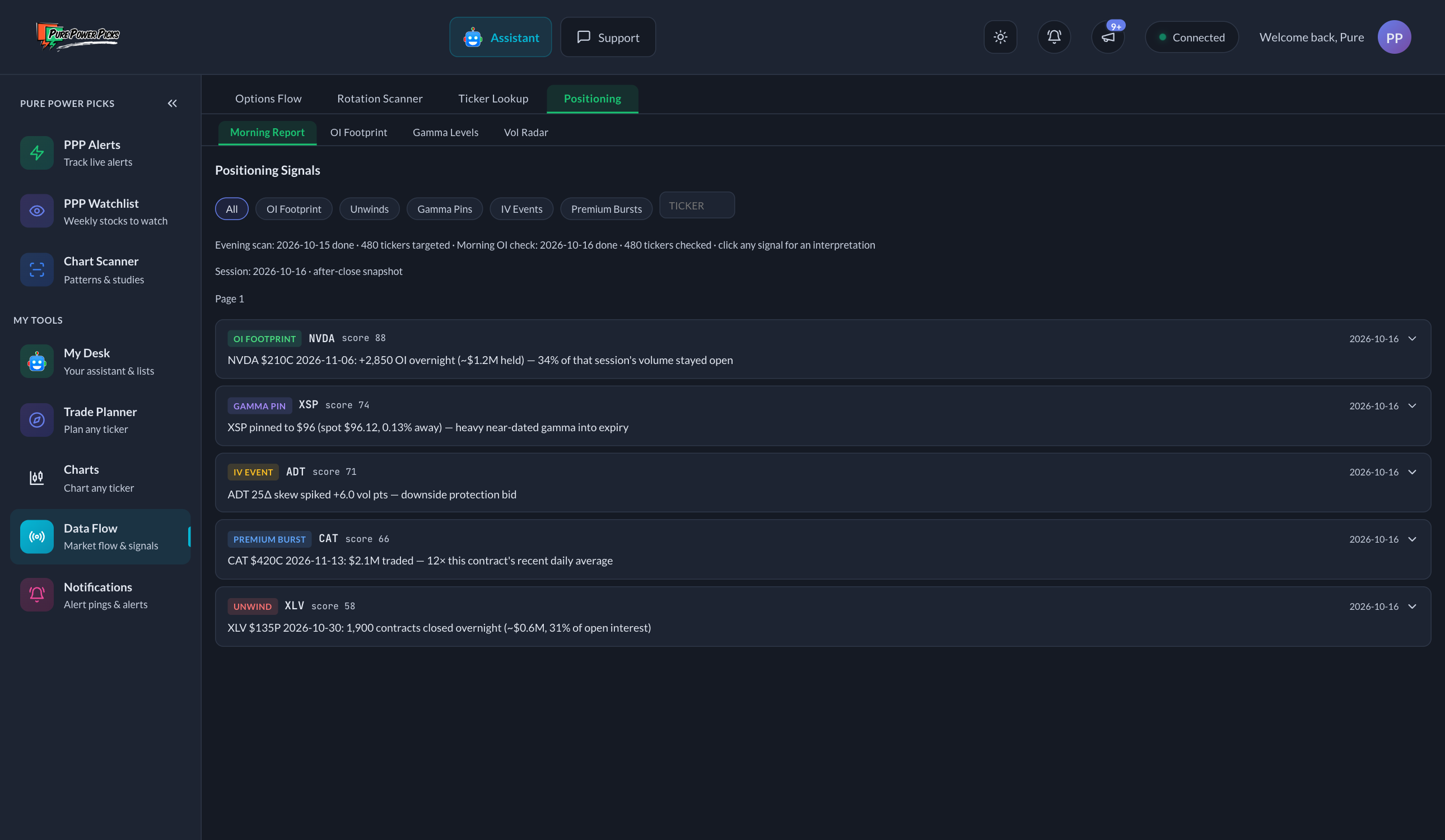Select the Gamma Pins filter chip
The image size is (1445, 840).
[x=444, y=209]
